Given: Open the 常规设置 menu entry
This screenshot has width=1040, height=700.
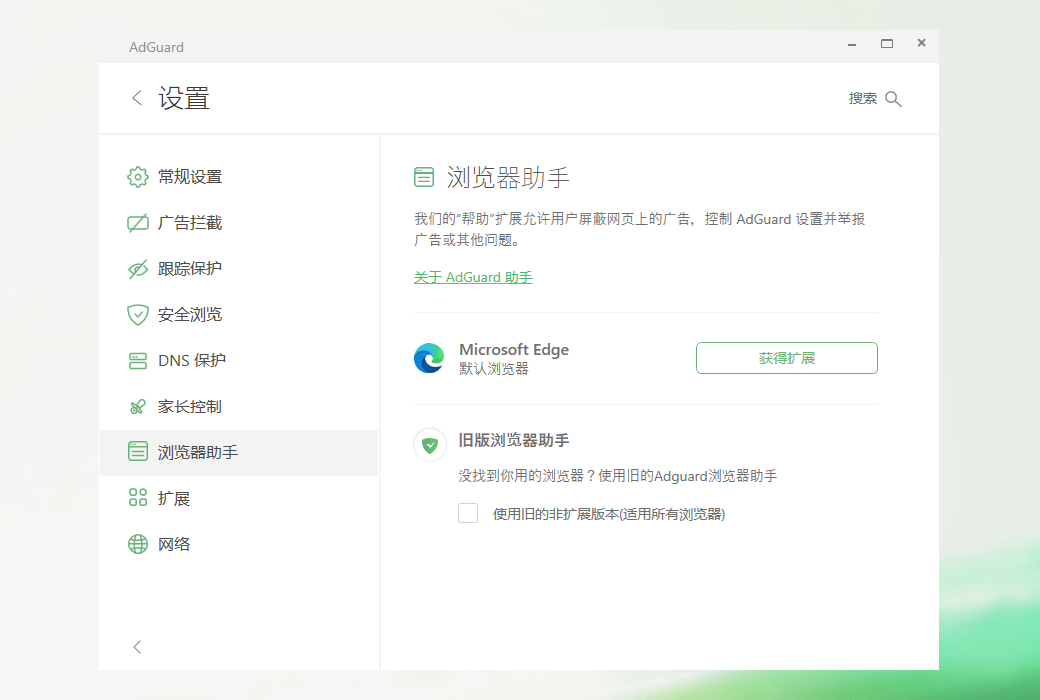Looking at the screenshot, I should (189, 176).
